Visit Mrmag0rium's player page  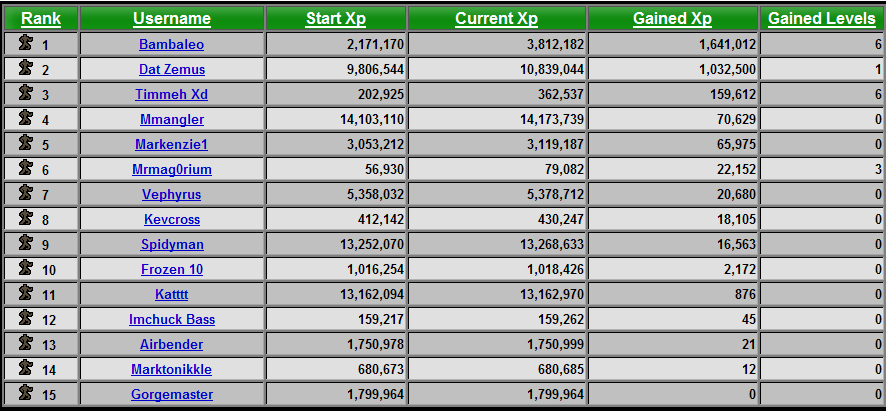172,169
